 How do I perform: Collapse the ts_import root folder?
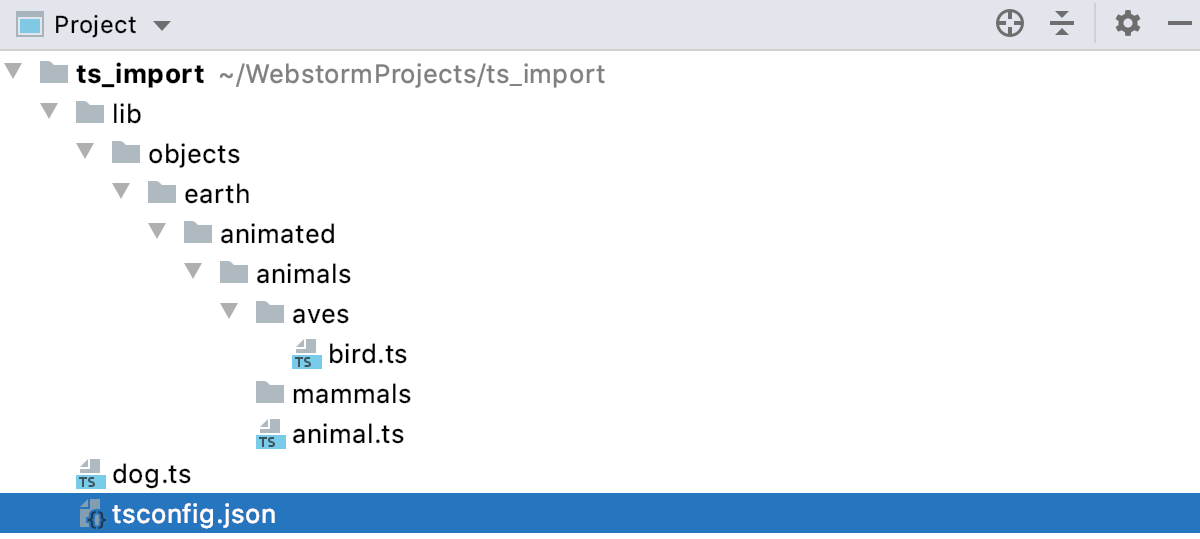[x=13, y=72]
